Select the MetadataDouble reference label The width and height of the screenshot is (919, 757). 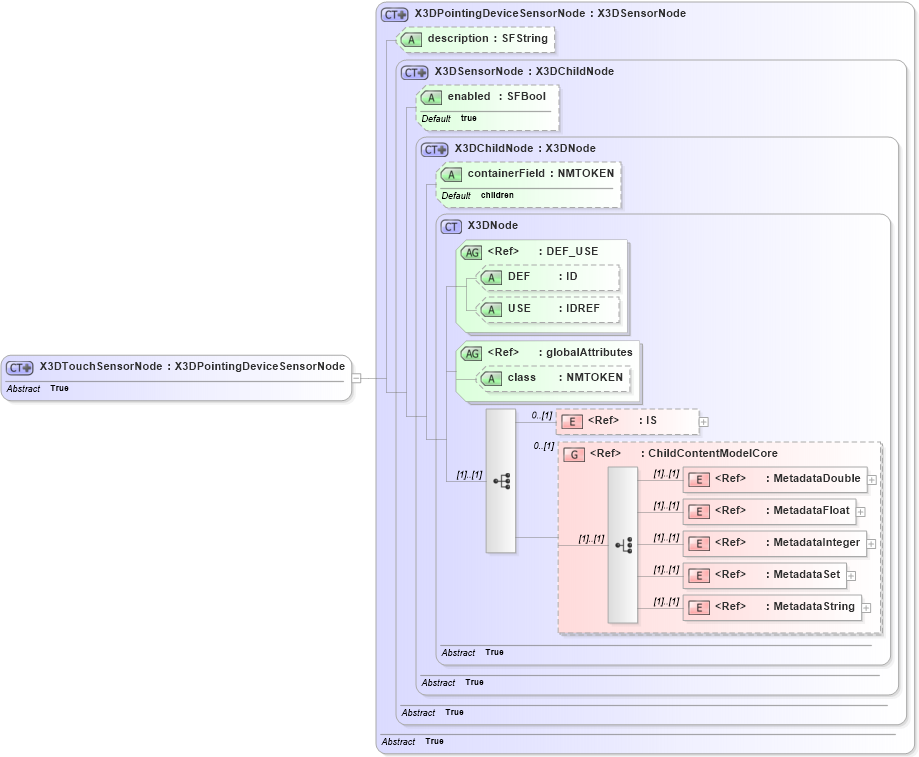[x=788, y=479]
